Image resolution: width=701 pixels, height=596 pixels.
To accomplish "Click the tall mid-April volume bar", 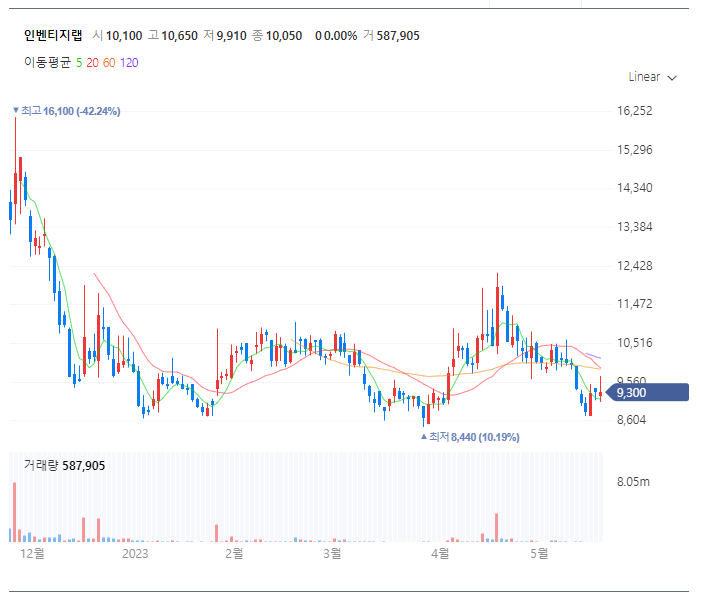I will tap(496, 528).
